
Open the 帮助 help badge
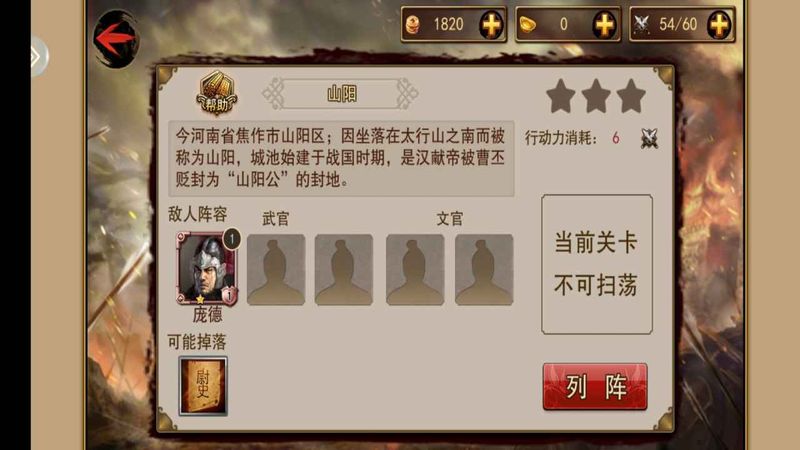pos(217,93)
